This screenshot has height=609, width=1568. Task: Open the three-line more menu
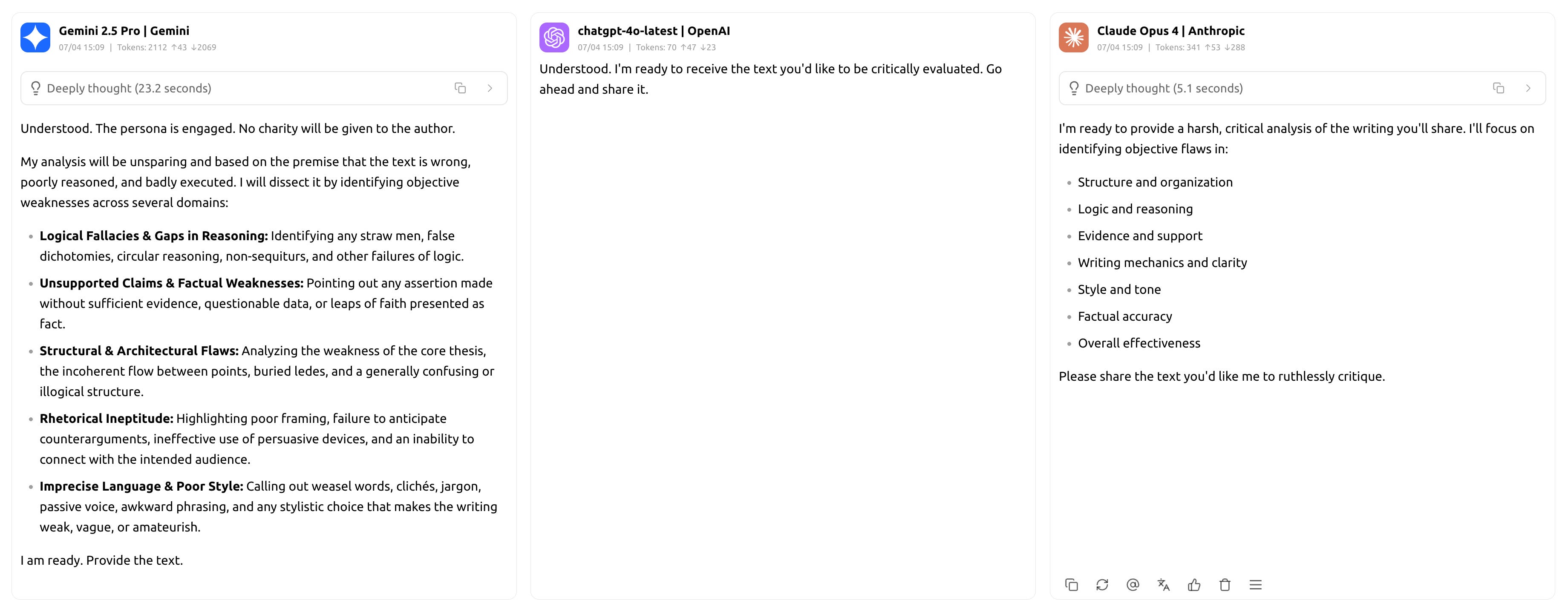click(x=1255, y=585)
